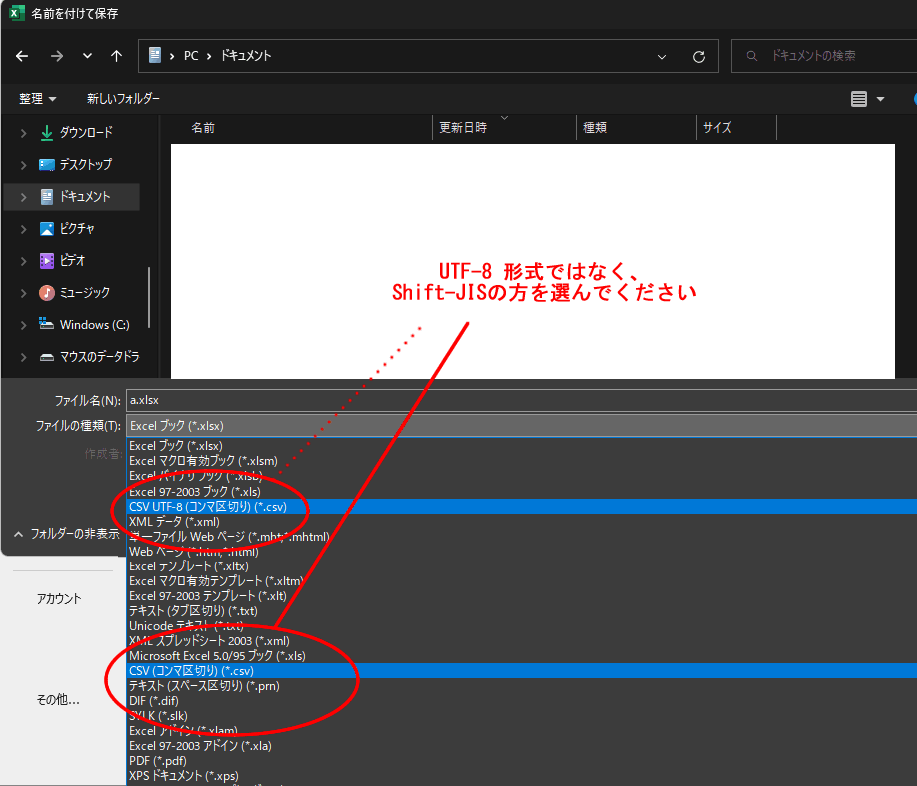Click the Forward arrow navigation icon
The image size is (917, 786).
[x=57, y=56]
